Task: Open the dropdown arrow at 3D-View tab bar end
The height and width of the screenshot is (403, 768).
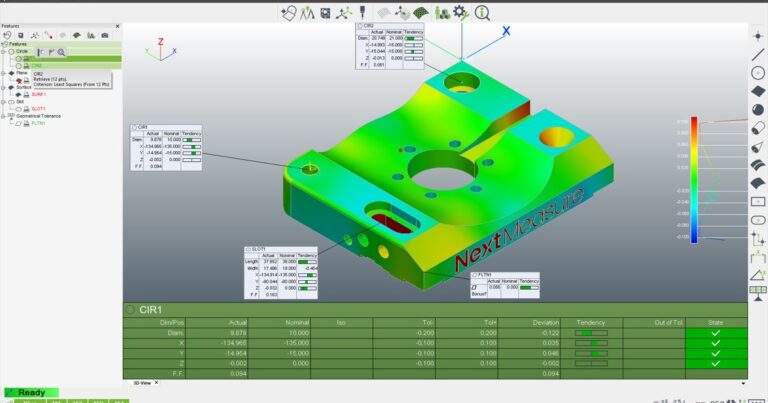Action: tap(743, 383)
